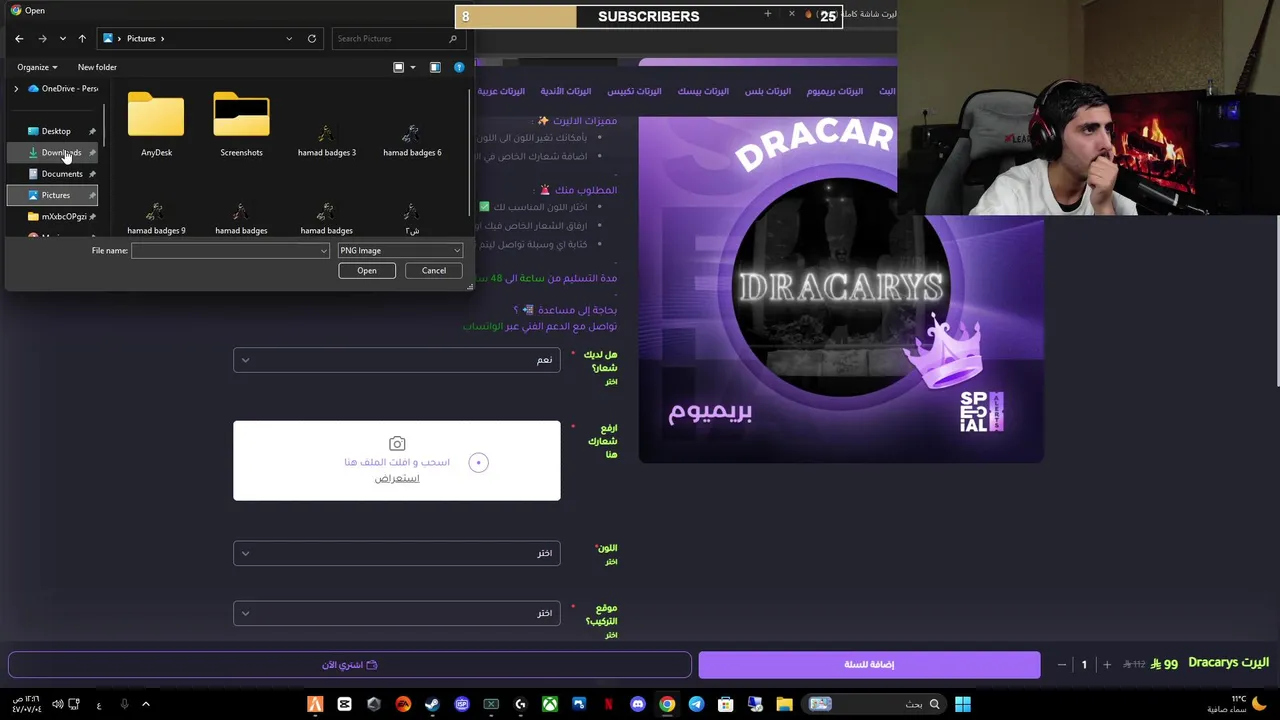Show hidden system tray icons

coord(145,704)
